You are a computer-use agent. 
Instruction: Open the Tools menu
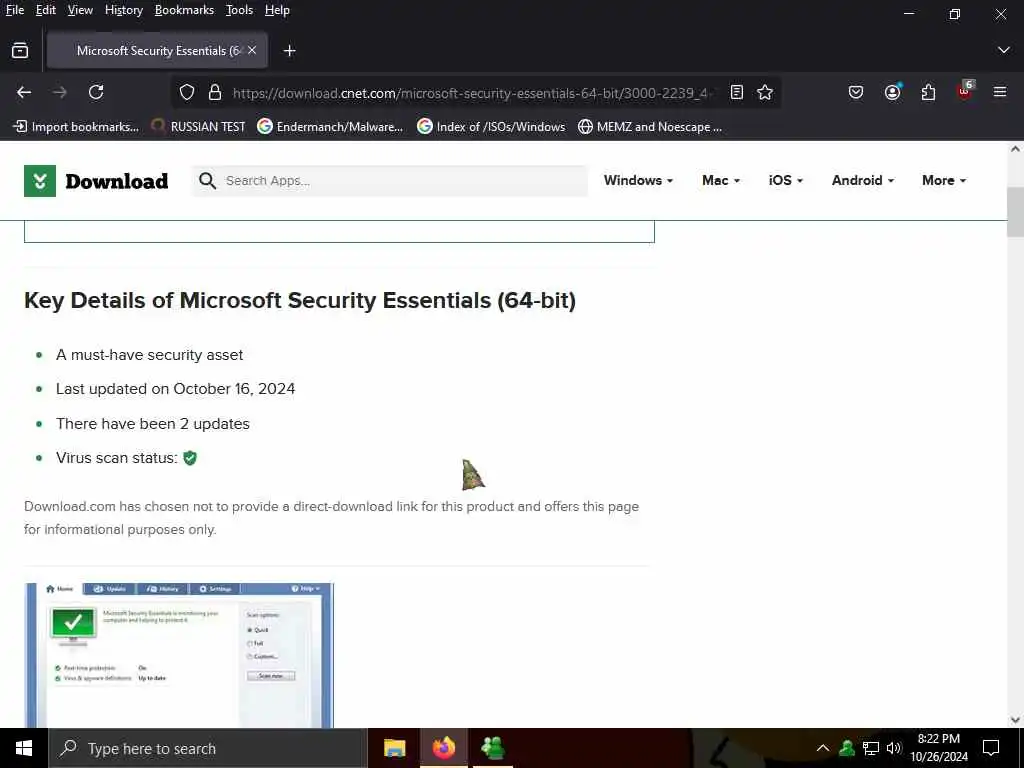239,10
